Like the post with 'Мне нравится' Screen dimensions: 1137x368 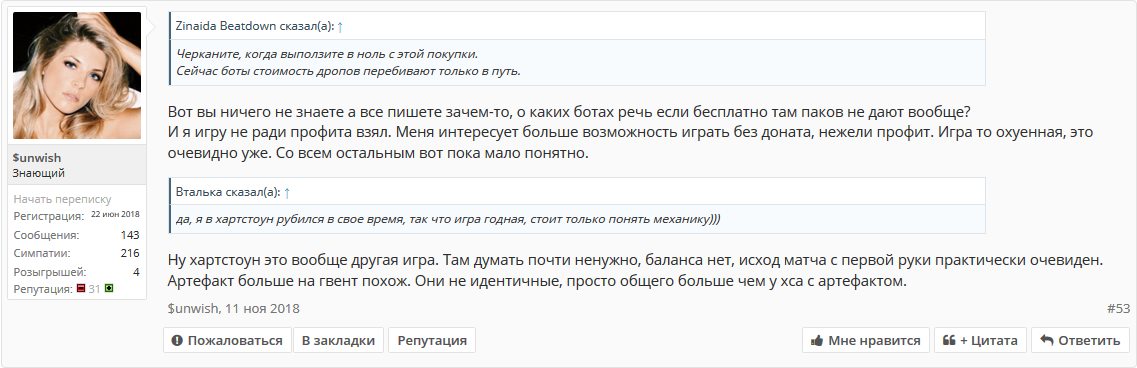[866, 340]
